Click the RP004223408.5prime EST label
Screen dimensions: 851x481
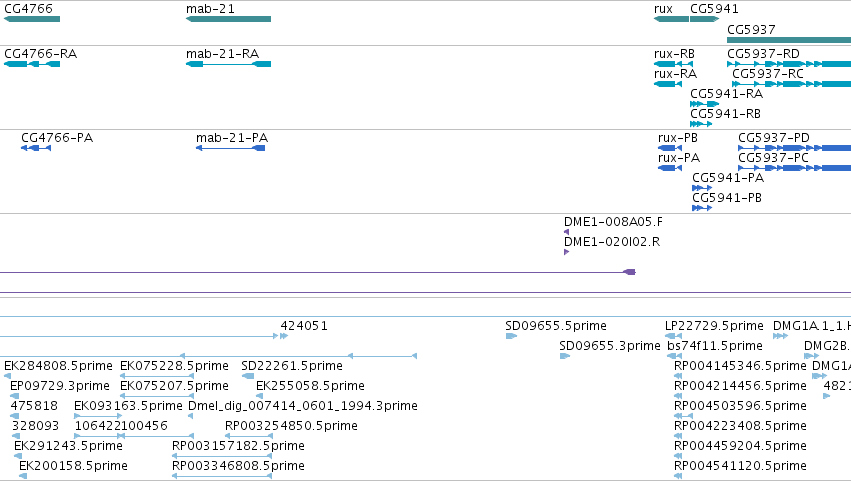pos(740,426)
